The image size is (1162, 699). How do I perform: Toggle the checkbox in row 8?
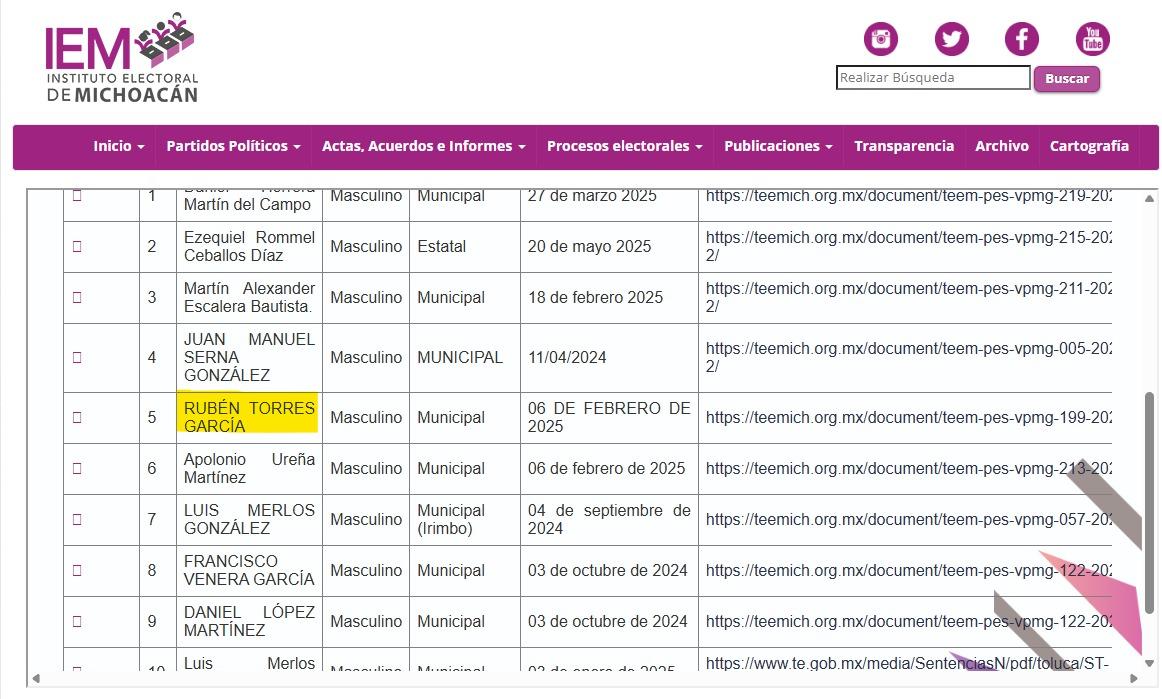tap(77, 570)
